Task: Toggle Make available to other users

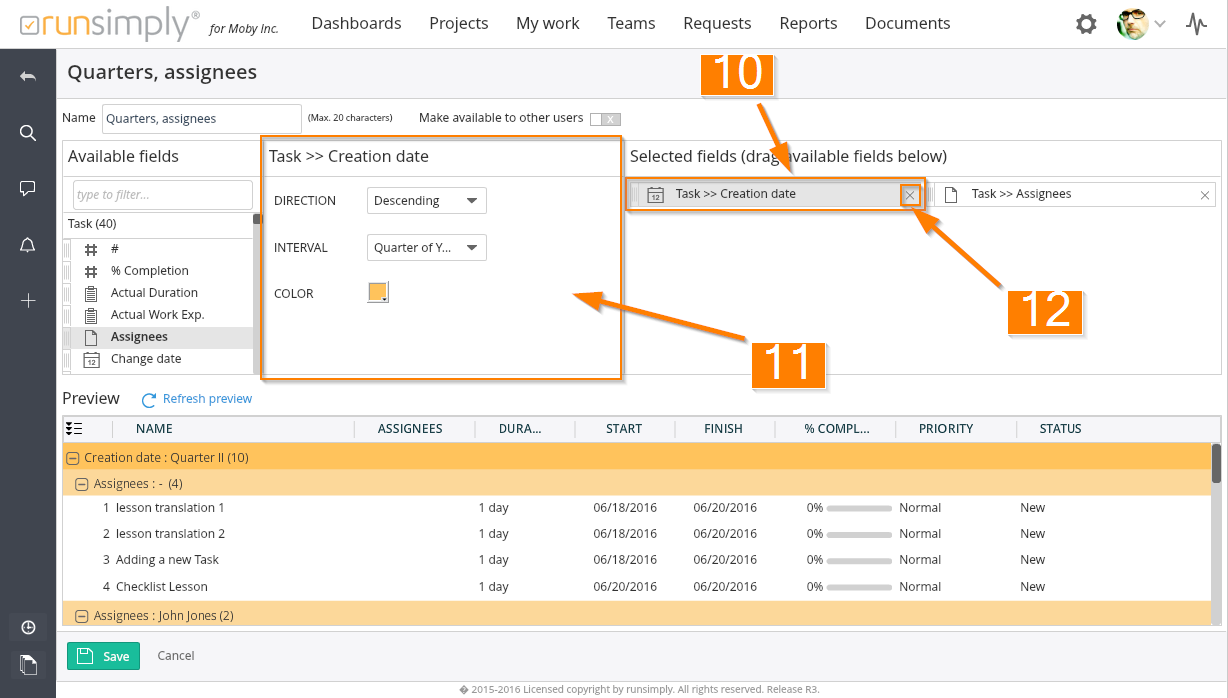Action: pos(605,119)
